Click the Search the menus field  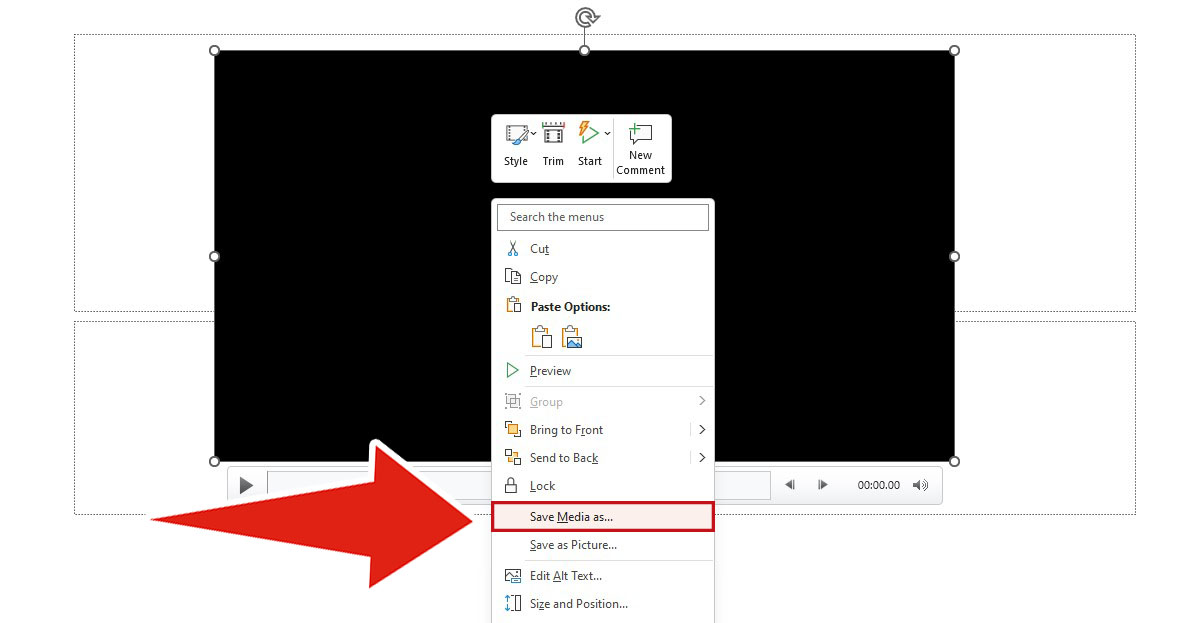pos(602,217)
